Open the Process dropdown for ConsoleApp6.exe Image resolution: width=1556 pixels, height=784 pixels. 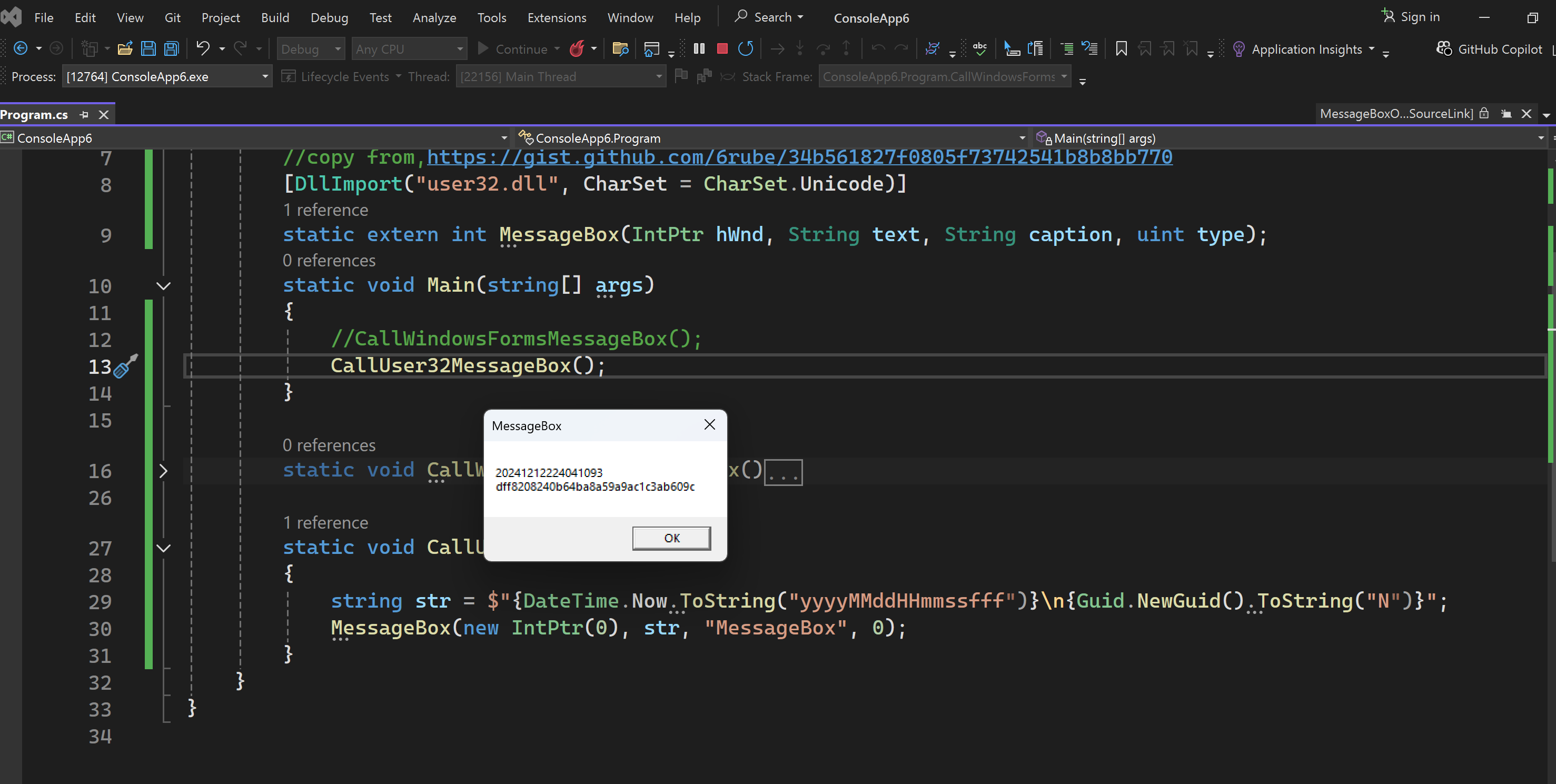(x=264, y=77)
